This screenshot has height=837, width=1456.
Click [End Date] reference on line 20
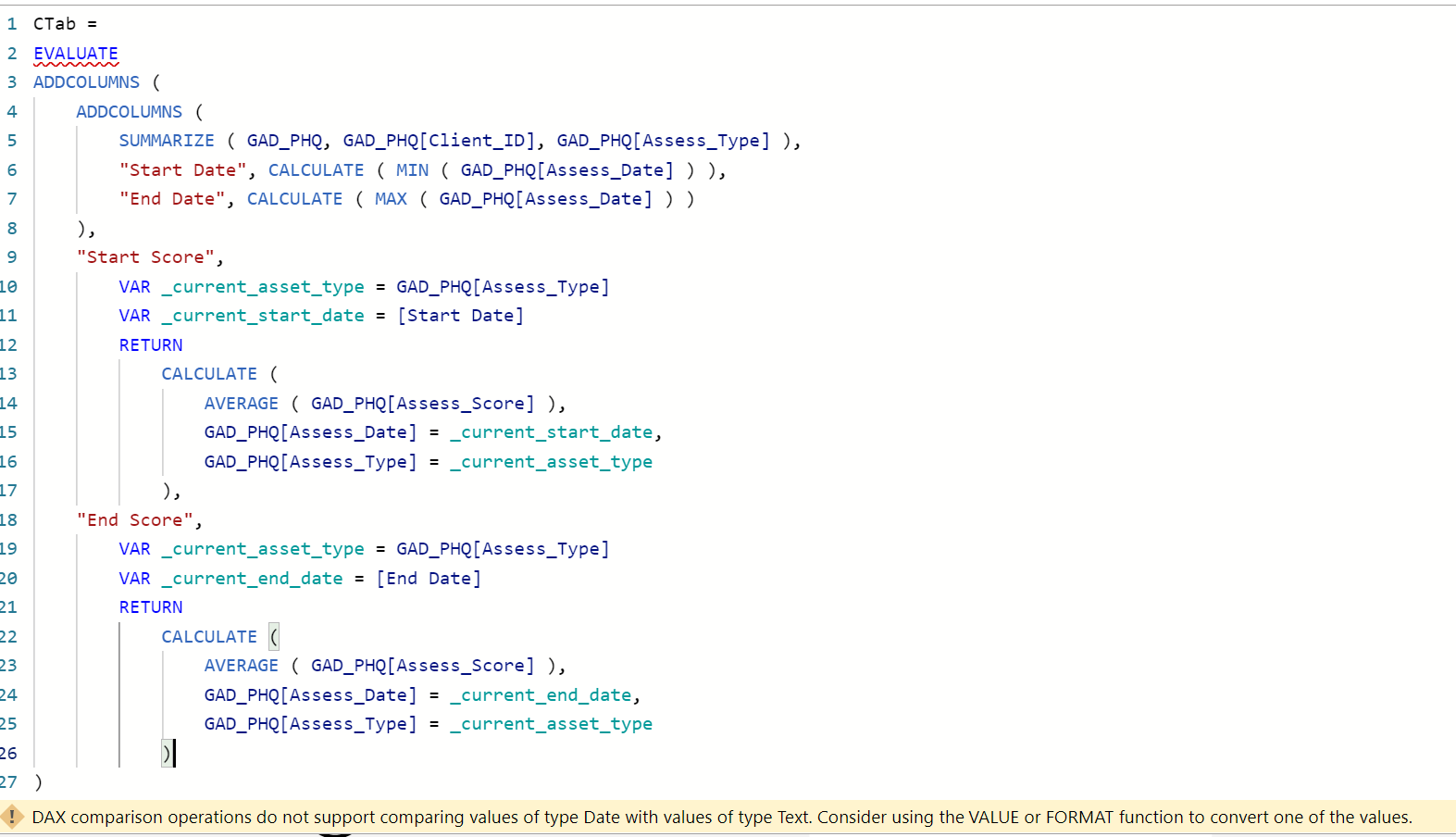(x=429, y=579)
